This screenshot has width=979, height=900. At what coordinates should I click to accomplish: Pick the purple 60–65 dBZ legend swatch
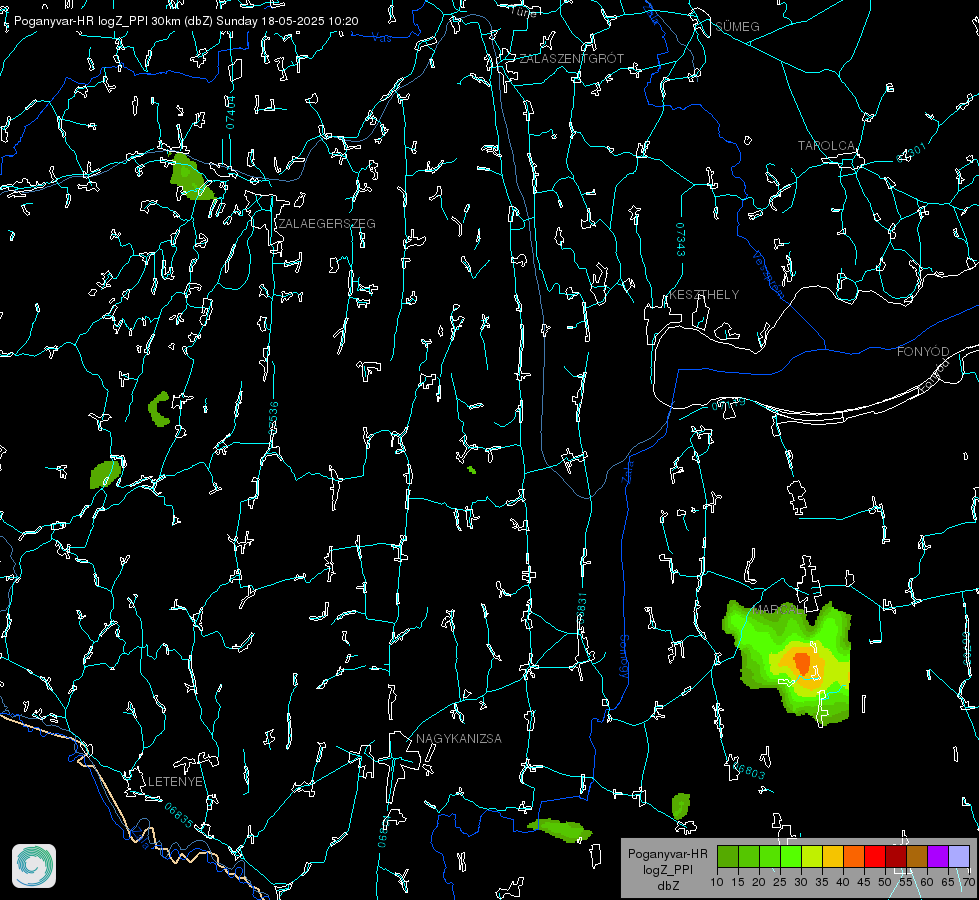click(938, 857)
